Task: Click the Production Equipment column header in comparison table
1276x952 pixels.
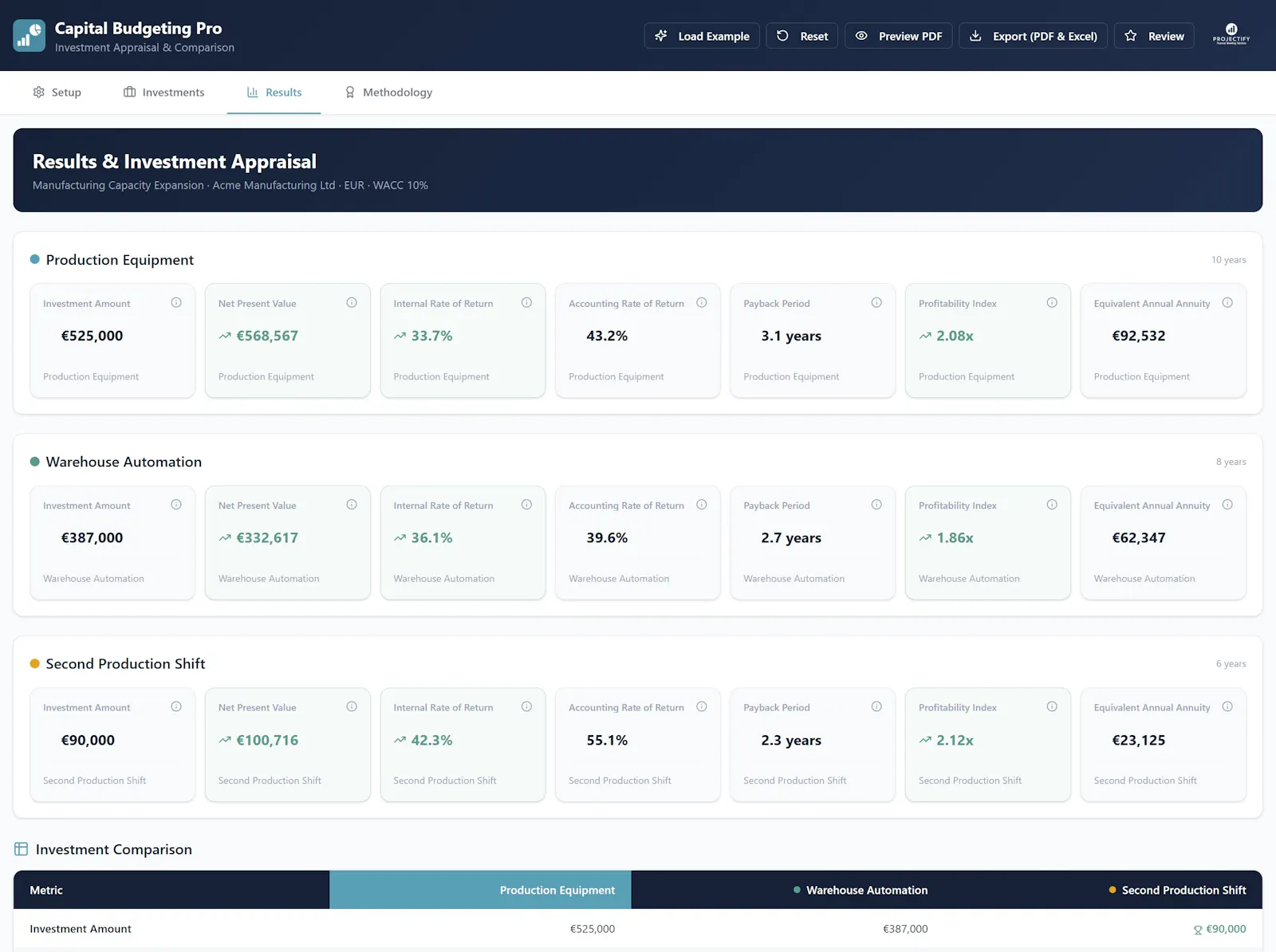Action: [480, 890]
